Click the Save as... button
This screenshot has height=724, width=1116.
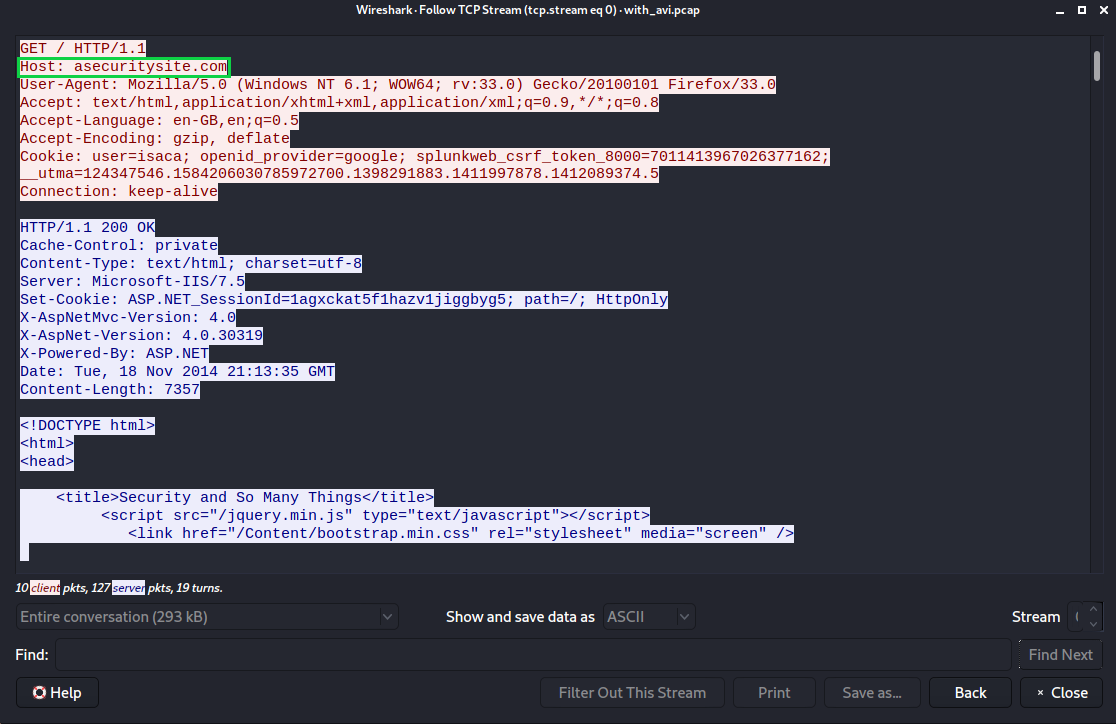click(872, 693)
